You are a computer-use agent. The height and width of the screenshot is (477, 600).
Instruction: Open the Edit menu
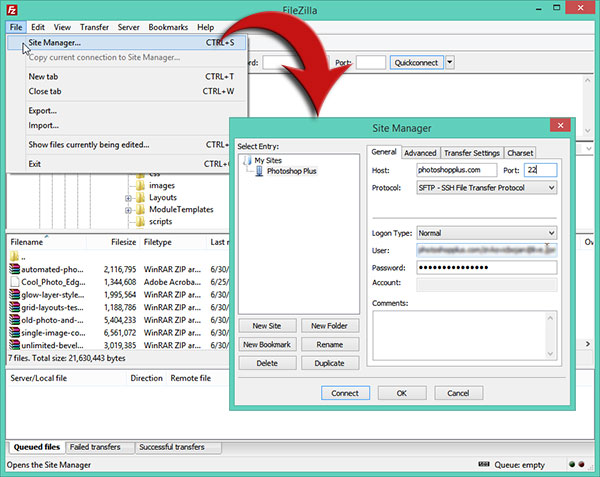(x=38, y=27)
